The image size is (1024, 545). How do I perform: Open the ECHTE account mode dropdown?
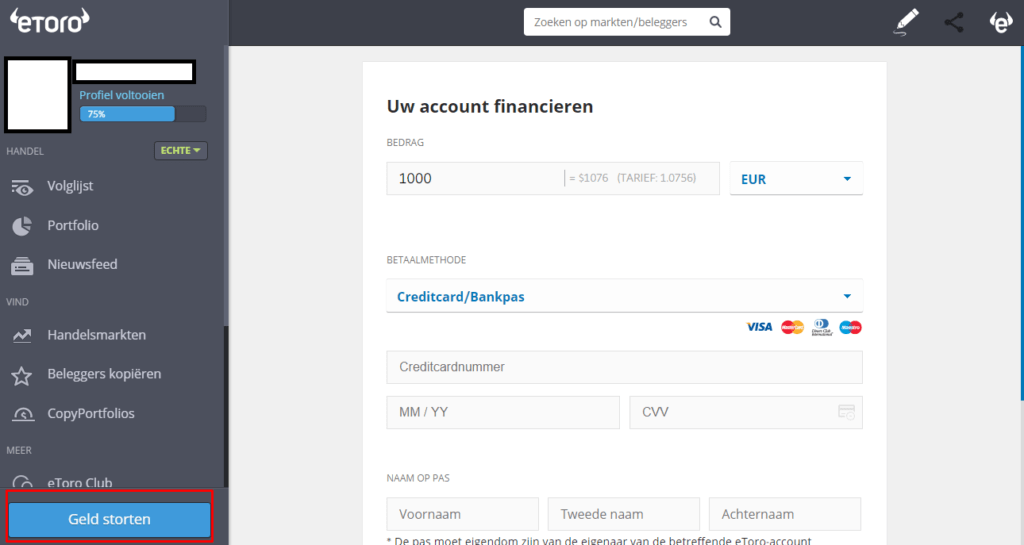pyautogui.click(x=181, y=150)
